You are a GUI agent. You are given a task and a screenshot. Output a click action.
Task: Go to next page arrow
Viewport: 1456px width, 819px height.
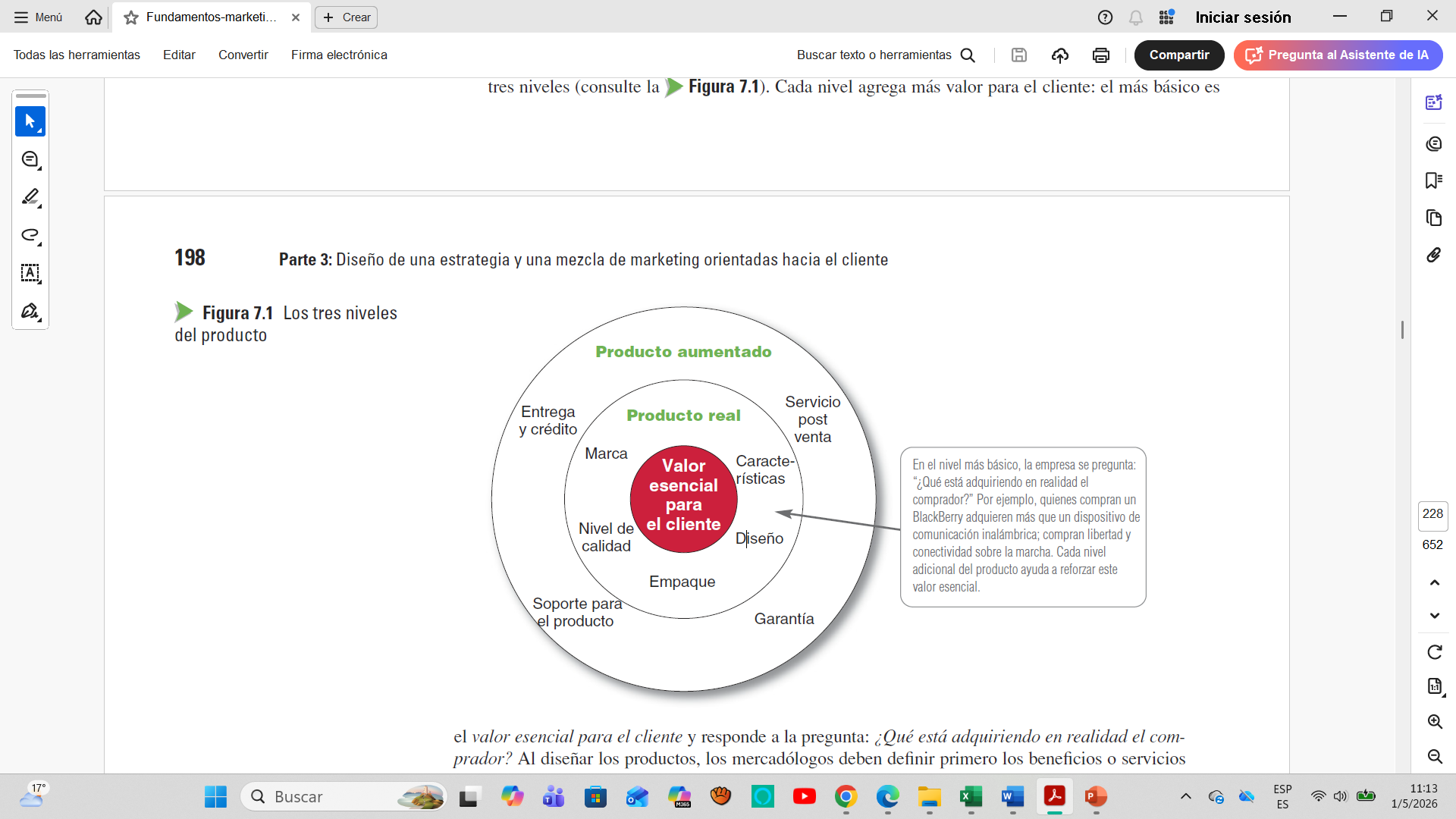pyautogui.click(x=1435, y=616)
